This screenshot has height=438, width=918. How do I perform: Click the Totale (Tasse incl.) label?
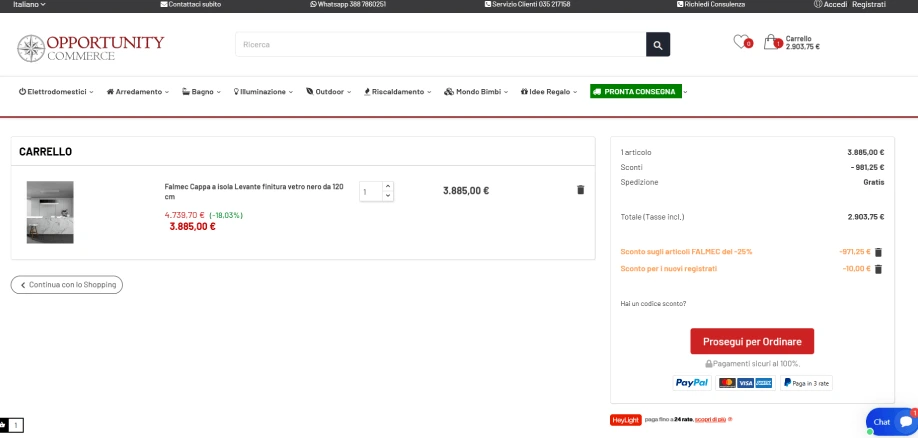(x=652, y=217)
